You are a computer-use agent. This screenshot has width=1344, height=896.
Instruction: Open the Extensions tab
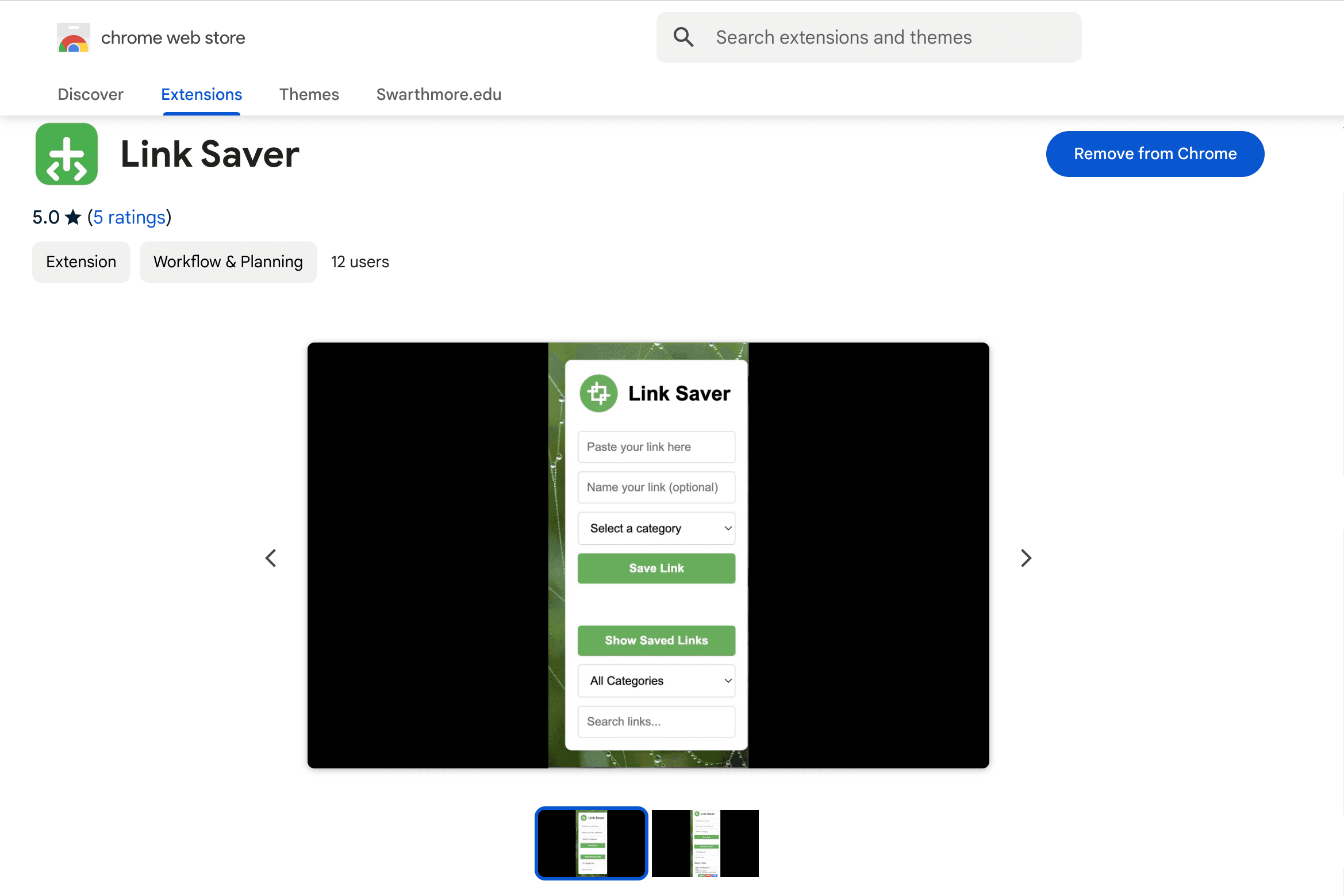point(201,94)
